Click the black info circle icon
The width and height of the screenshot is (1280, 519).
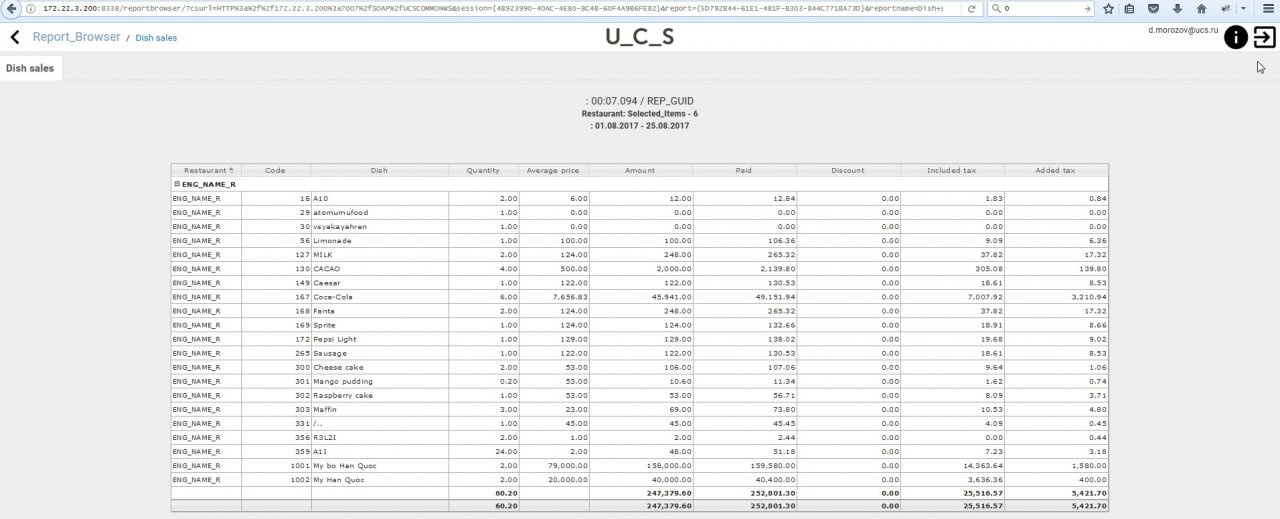(1236, 38)
